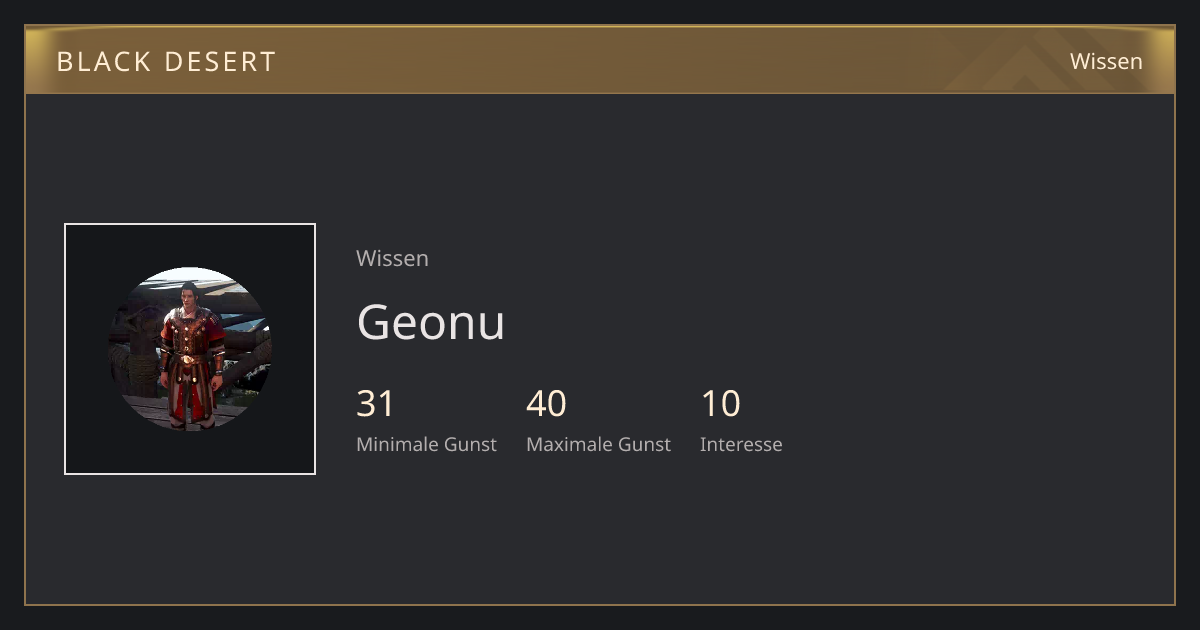Click the Maximale Gunst label
Image resolution: width=1200 pixels, height=630 pixels.
click(x=598, y=444)
